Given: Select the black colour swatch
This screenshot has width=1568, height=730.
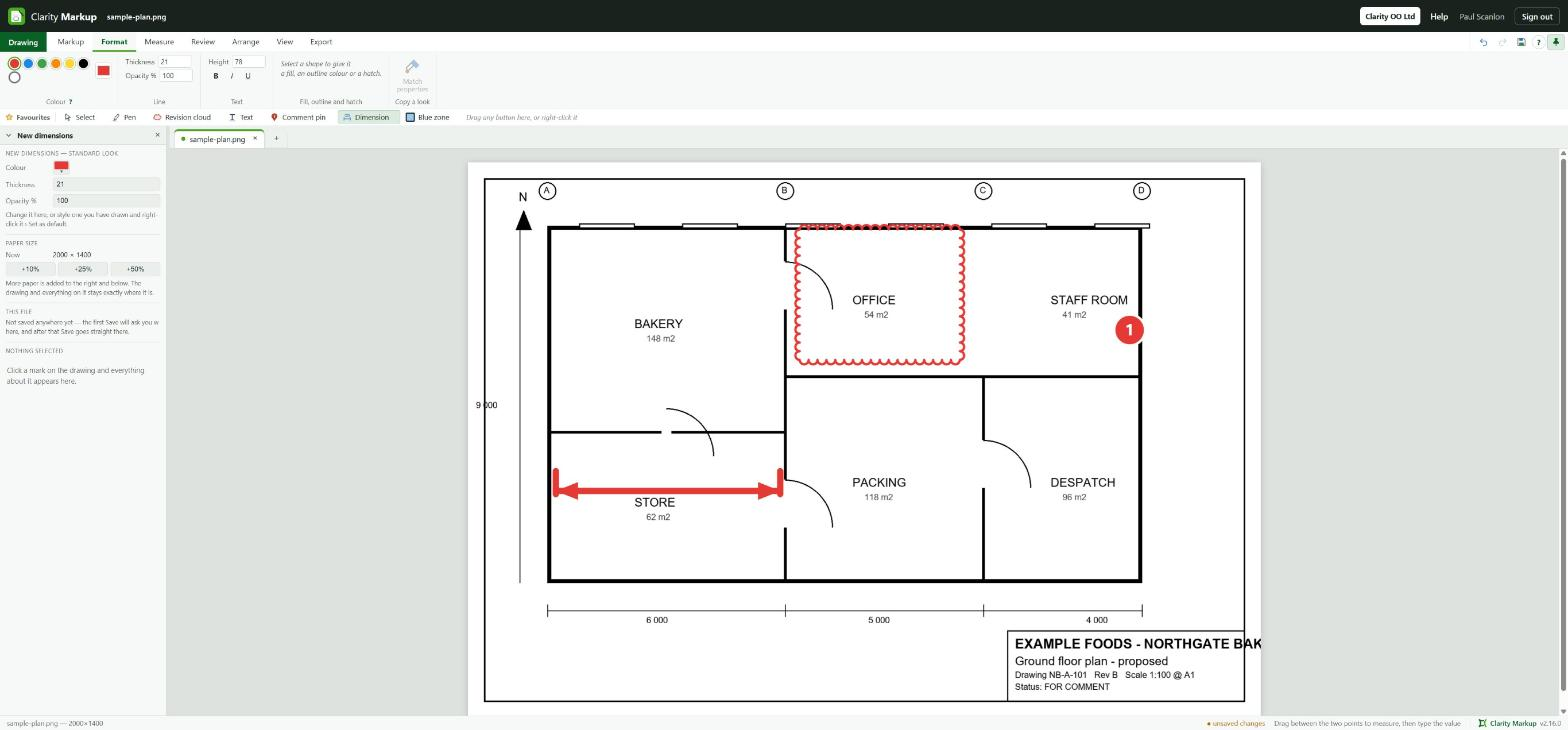Looking at the screenshot, I should point(84,64).
